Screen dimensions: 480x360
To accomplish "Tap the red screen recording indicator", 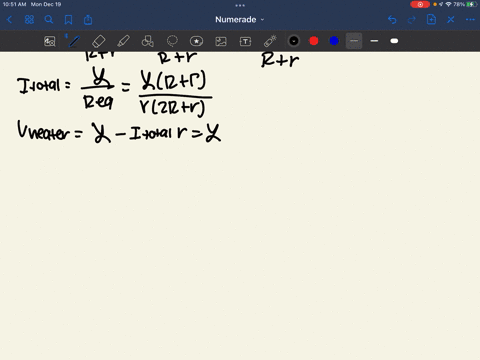I will click(420, 4).
